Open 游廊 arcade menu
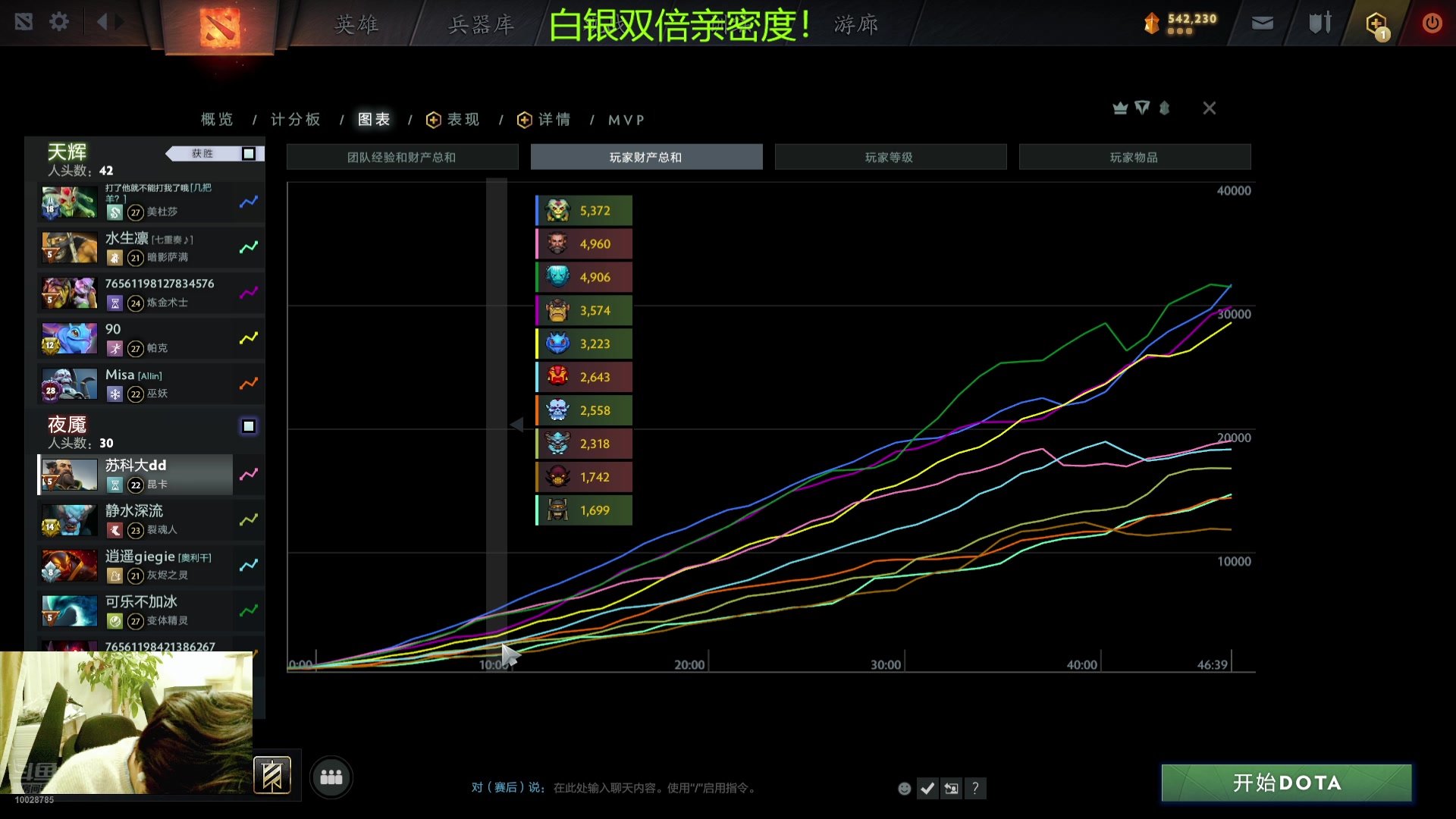 click(856, 24)
